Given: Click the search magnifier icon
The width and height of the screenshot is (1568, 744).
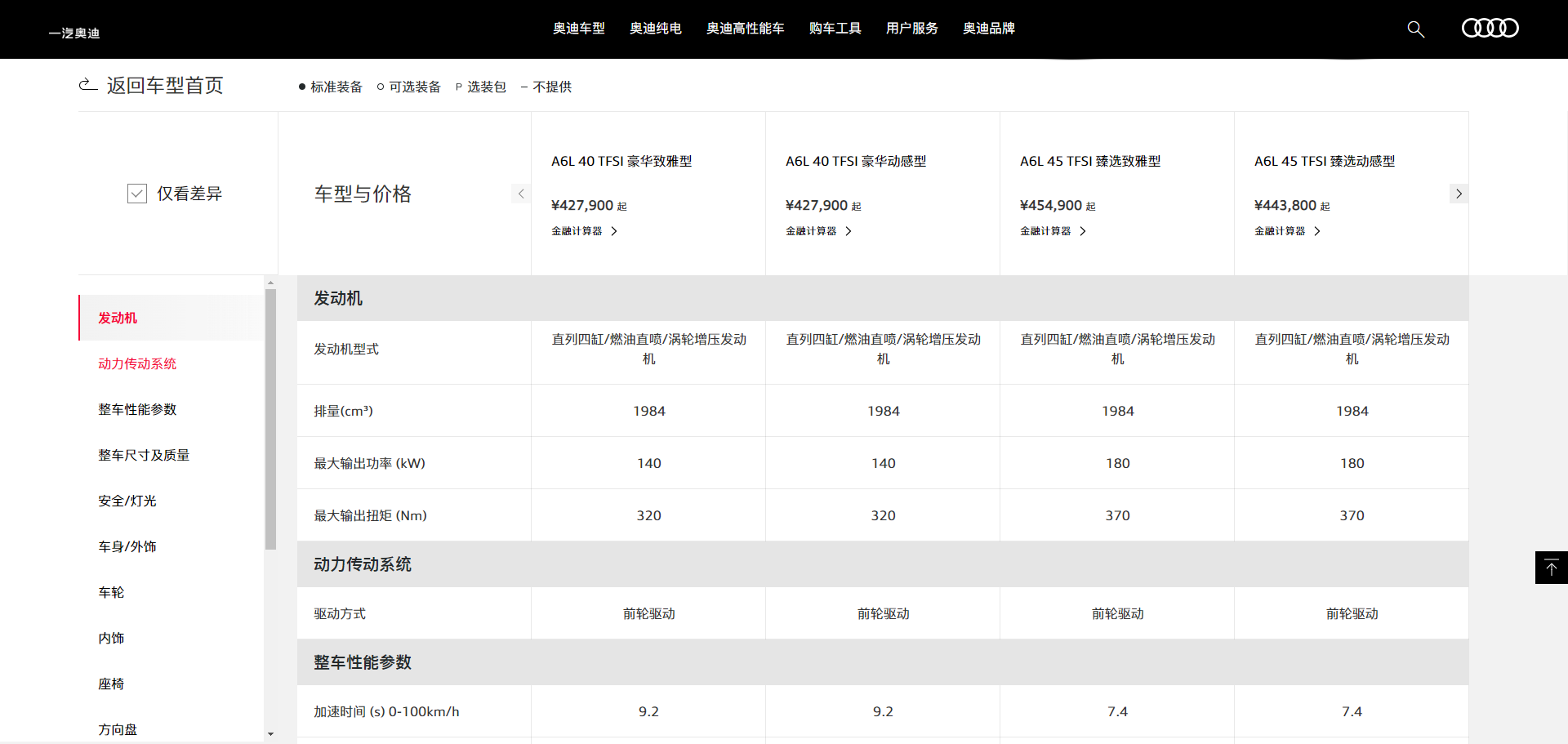Looking at the screenshot, I should (x=1415, y=29).
